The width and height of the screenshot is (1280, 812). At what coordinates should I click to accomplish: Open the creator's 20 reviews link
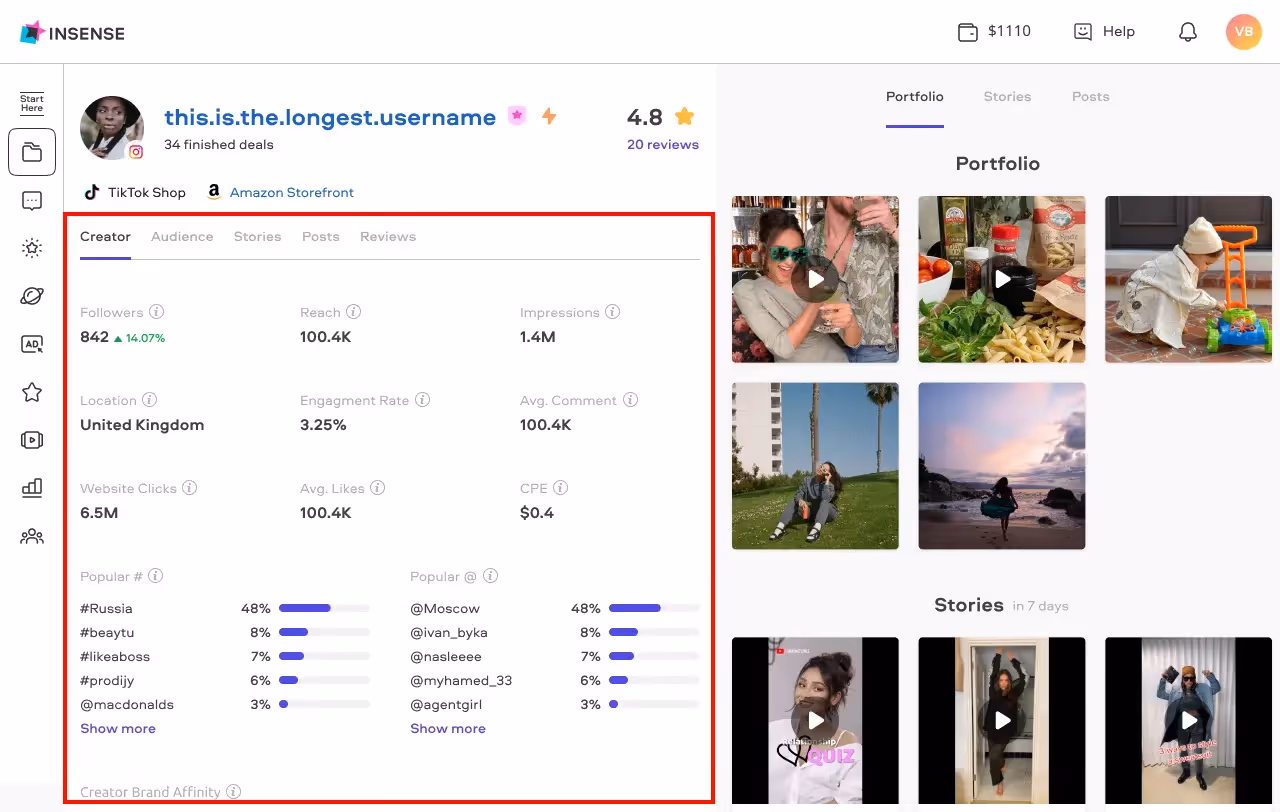[x=663, y=144]
